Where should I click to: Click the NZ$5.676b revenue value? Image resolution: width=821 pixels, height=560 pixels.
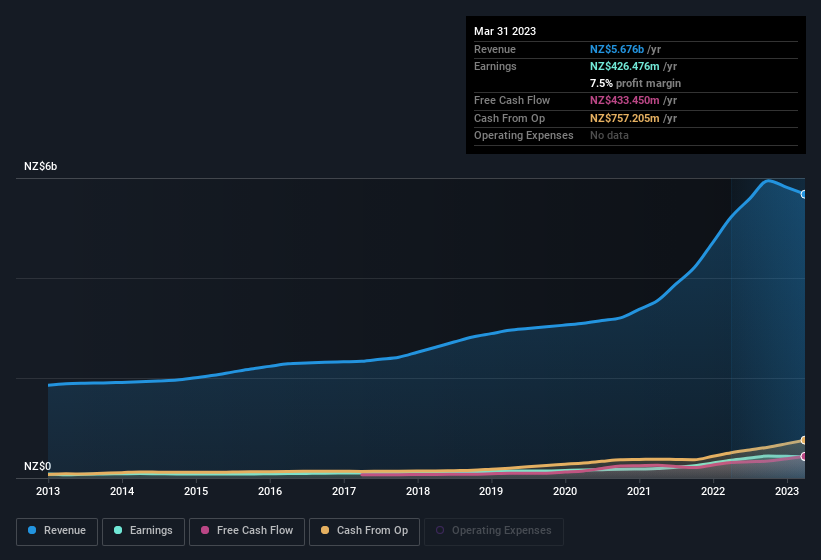[617, 49]
